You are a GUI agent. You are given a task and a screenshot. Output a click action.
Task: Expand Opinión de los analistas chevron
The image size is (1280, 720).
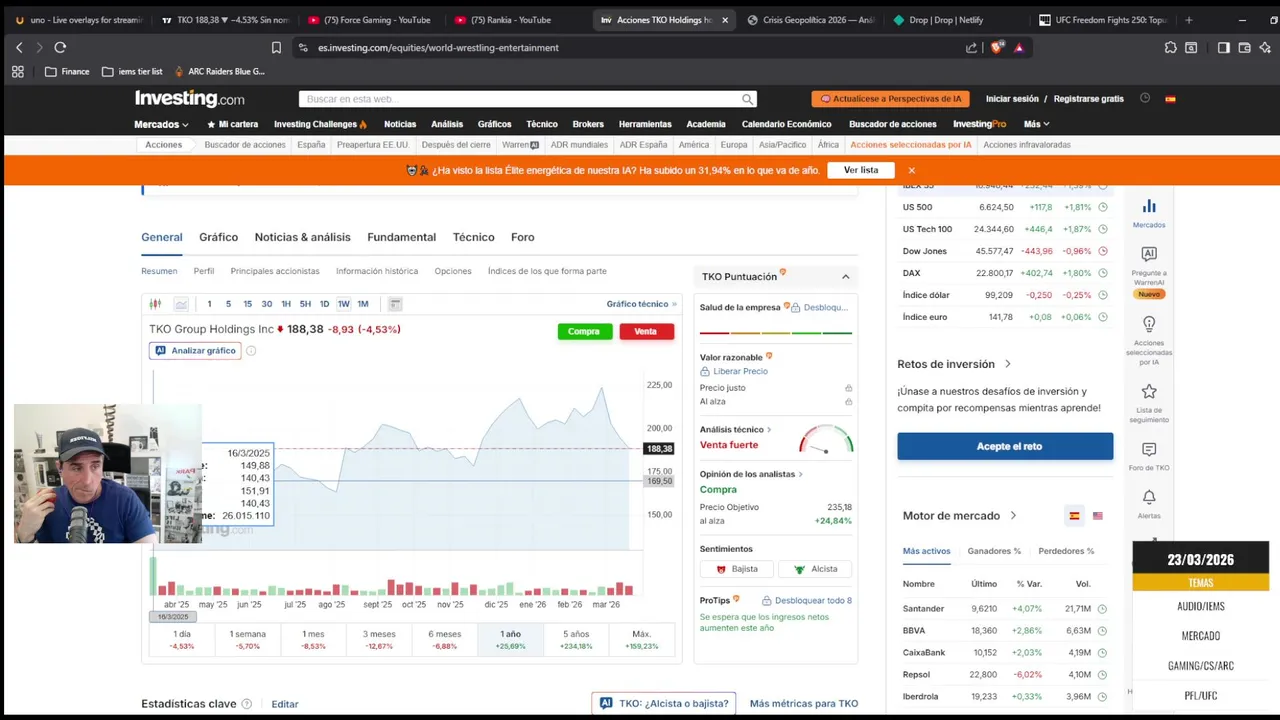pyautogui.click(x=800, y=474)
